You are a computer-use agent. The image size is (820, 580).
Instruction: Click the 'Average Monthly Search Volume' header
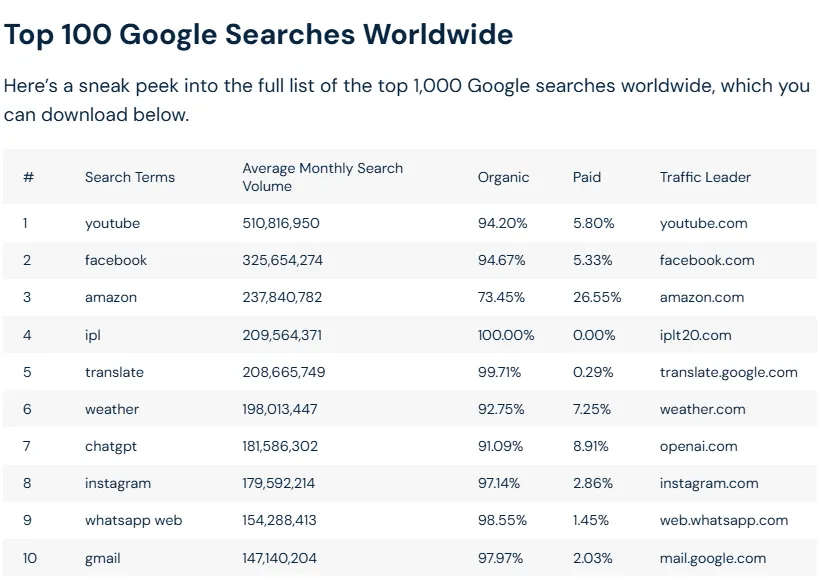pyautogui.click(x=322, y=177)
